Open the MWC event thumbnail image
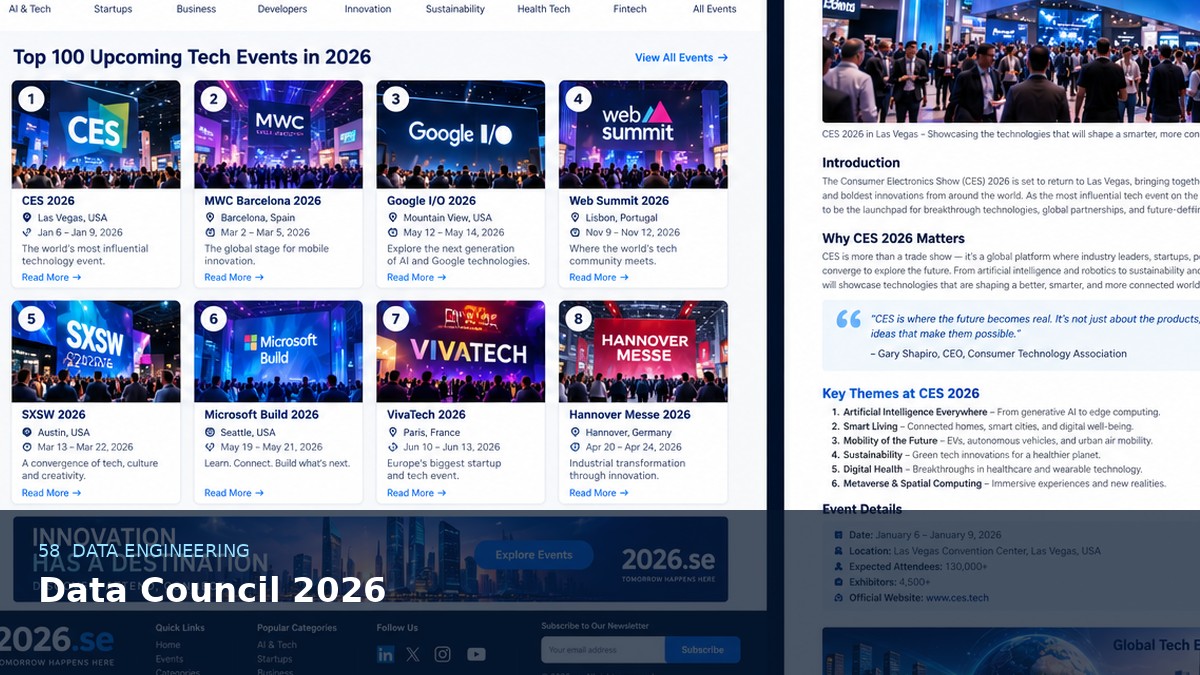 [x=278, y=134]
